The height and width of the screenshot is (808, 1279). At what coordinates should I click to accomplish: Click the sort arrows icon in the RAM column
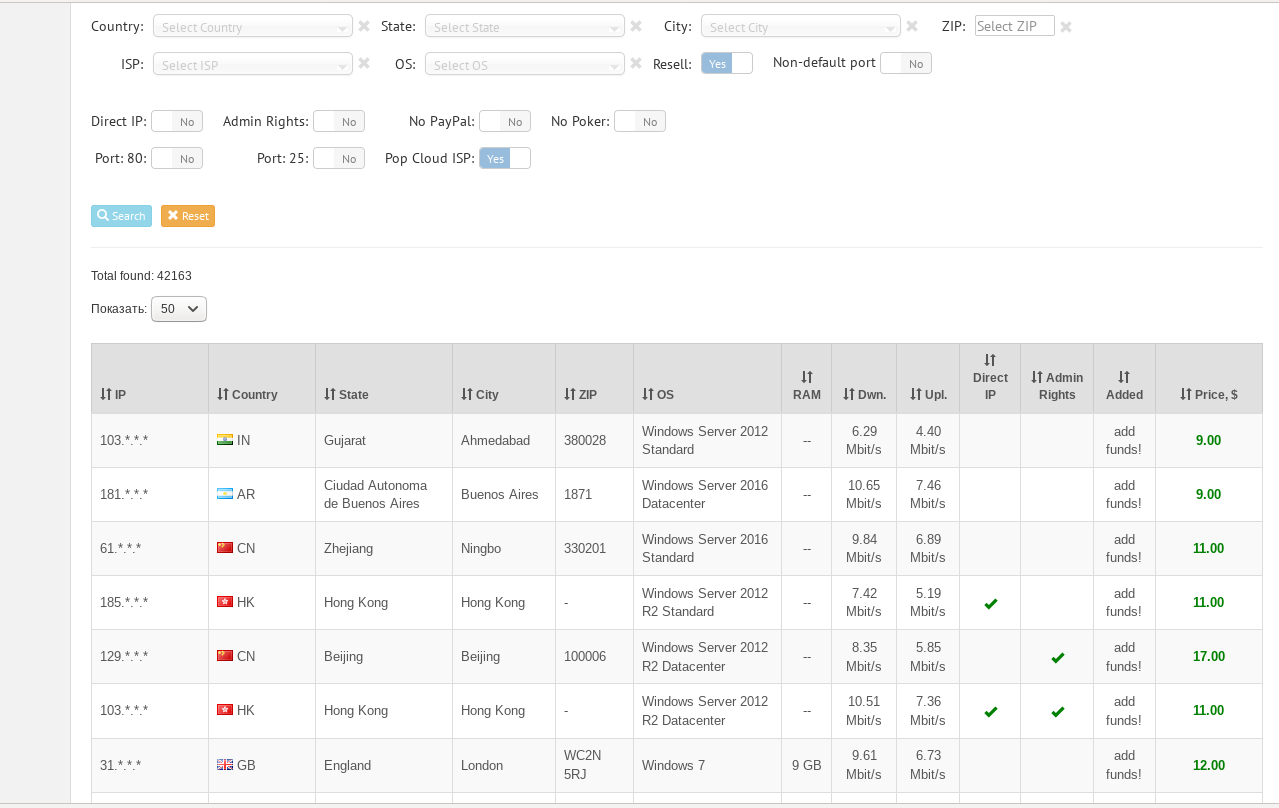(807, 377)
